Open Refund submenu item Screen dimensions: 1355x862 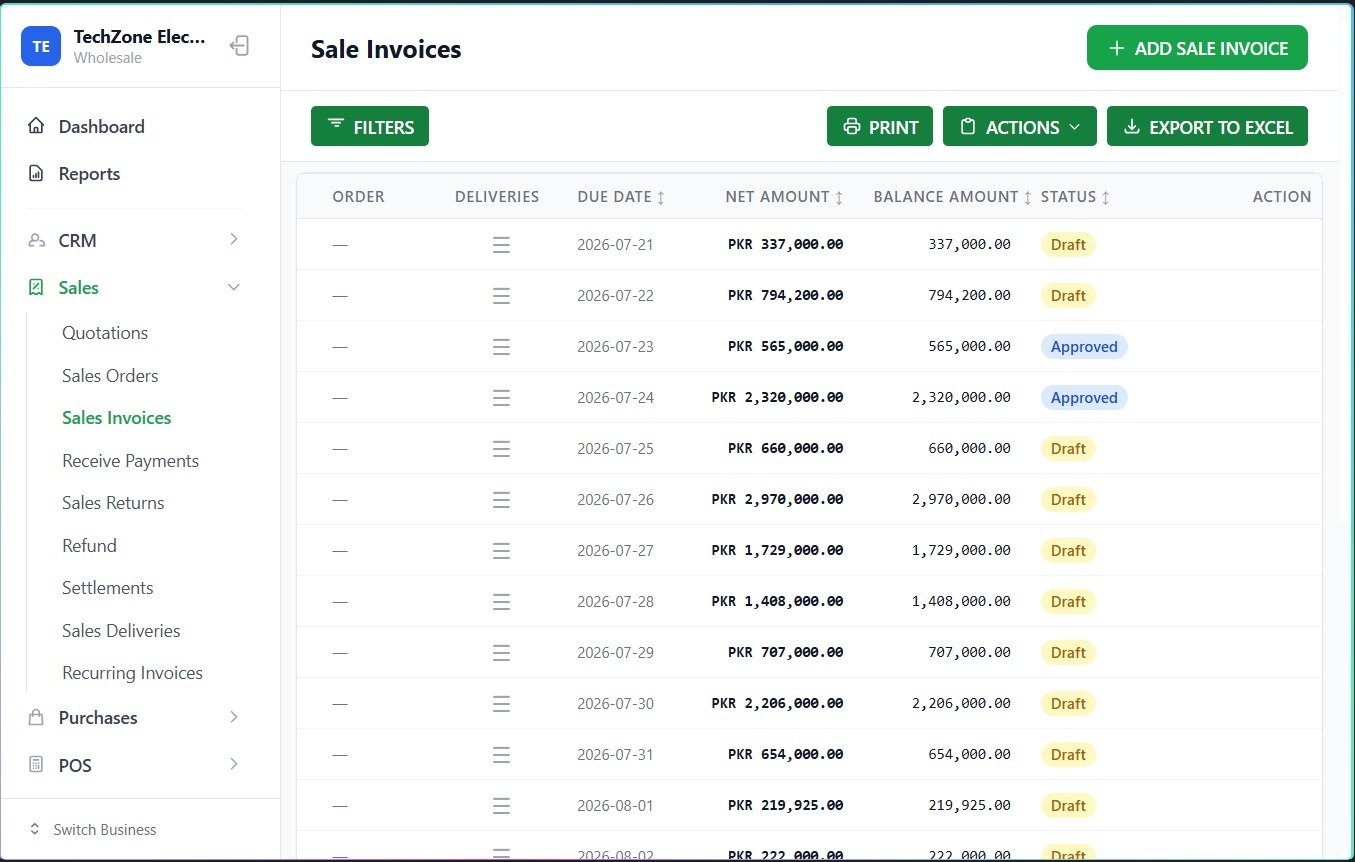(89, 546)
